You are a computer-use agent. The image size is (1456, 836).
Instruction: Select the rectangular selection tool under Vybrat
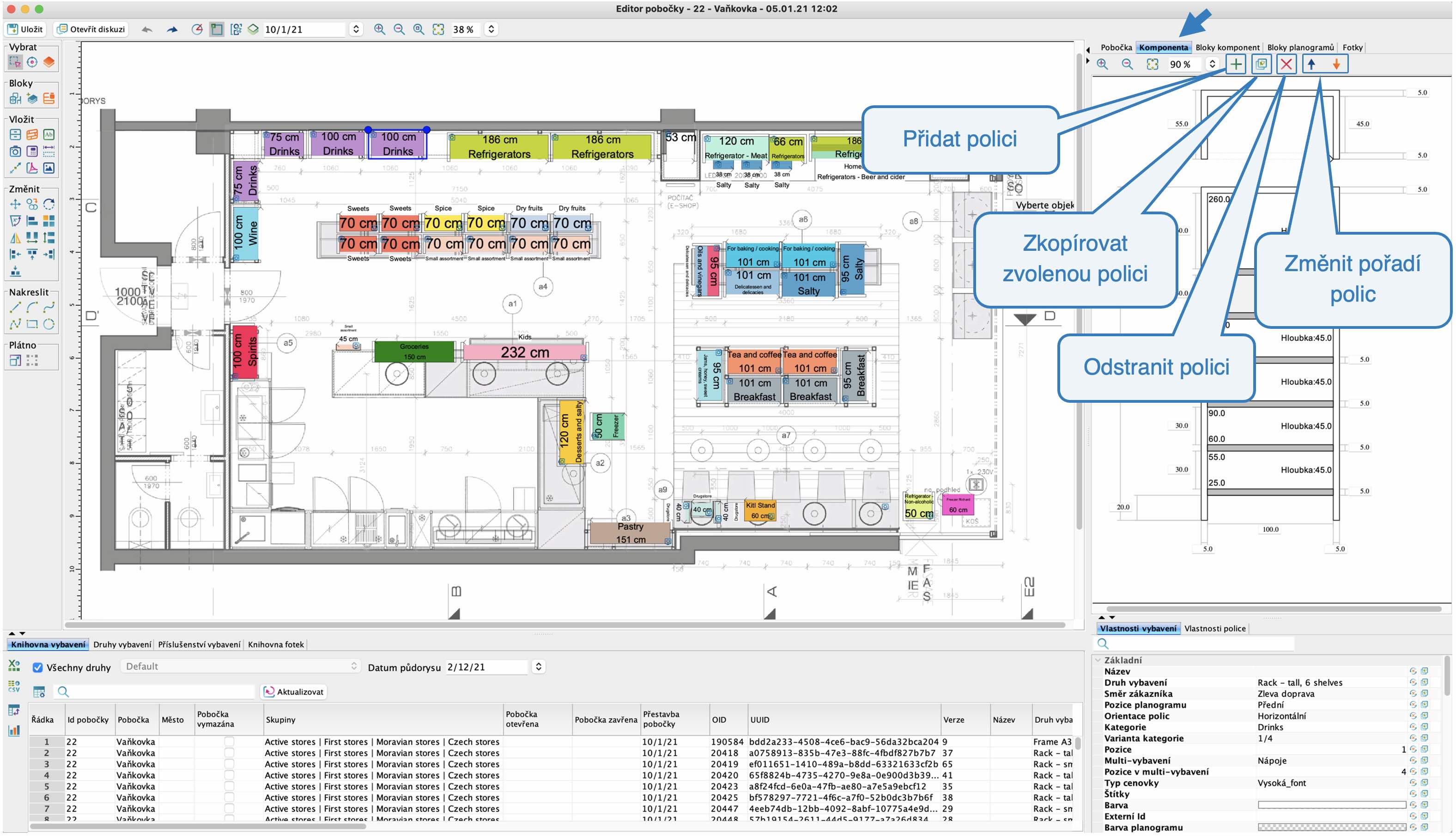(15, 62)
